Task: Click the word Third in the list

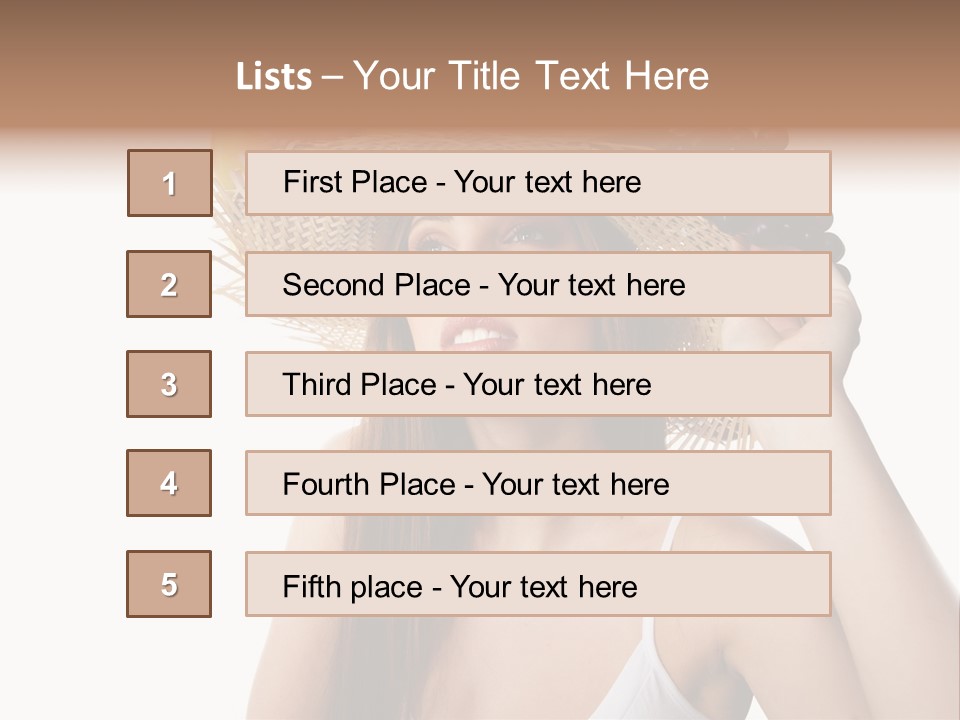Action: (316, 384)
